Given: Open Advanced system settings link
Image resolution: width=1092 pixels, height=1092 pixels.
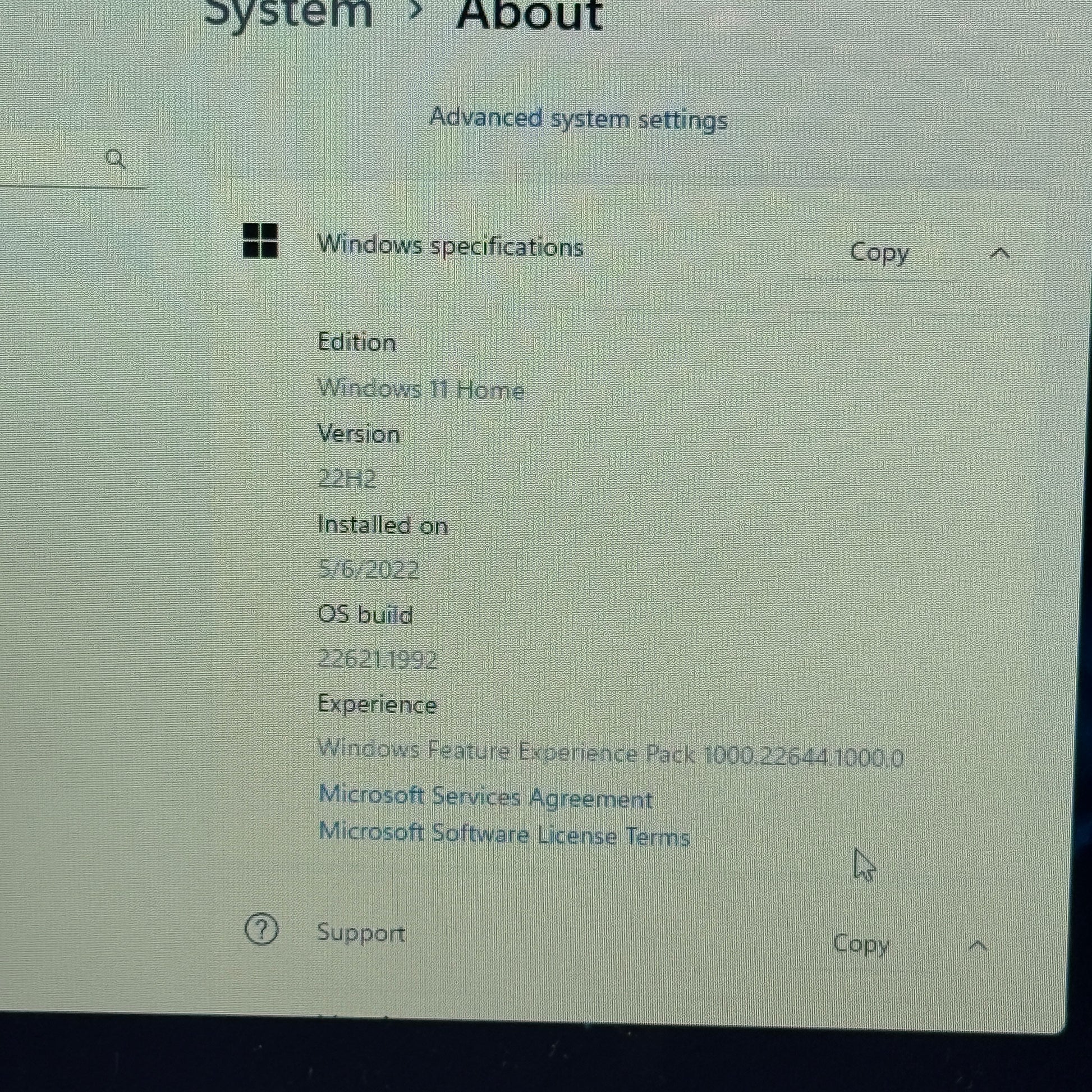Looking at the screenshot, I should pos(578,119).
